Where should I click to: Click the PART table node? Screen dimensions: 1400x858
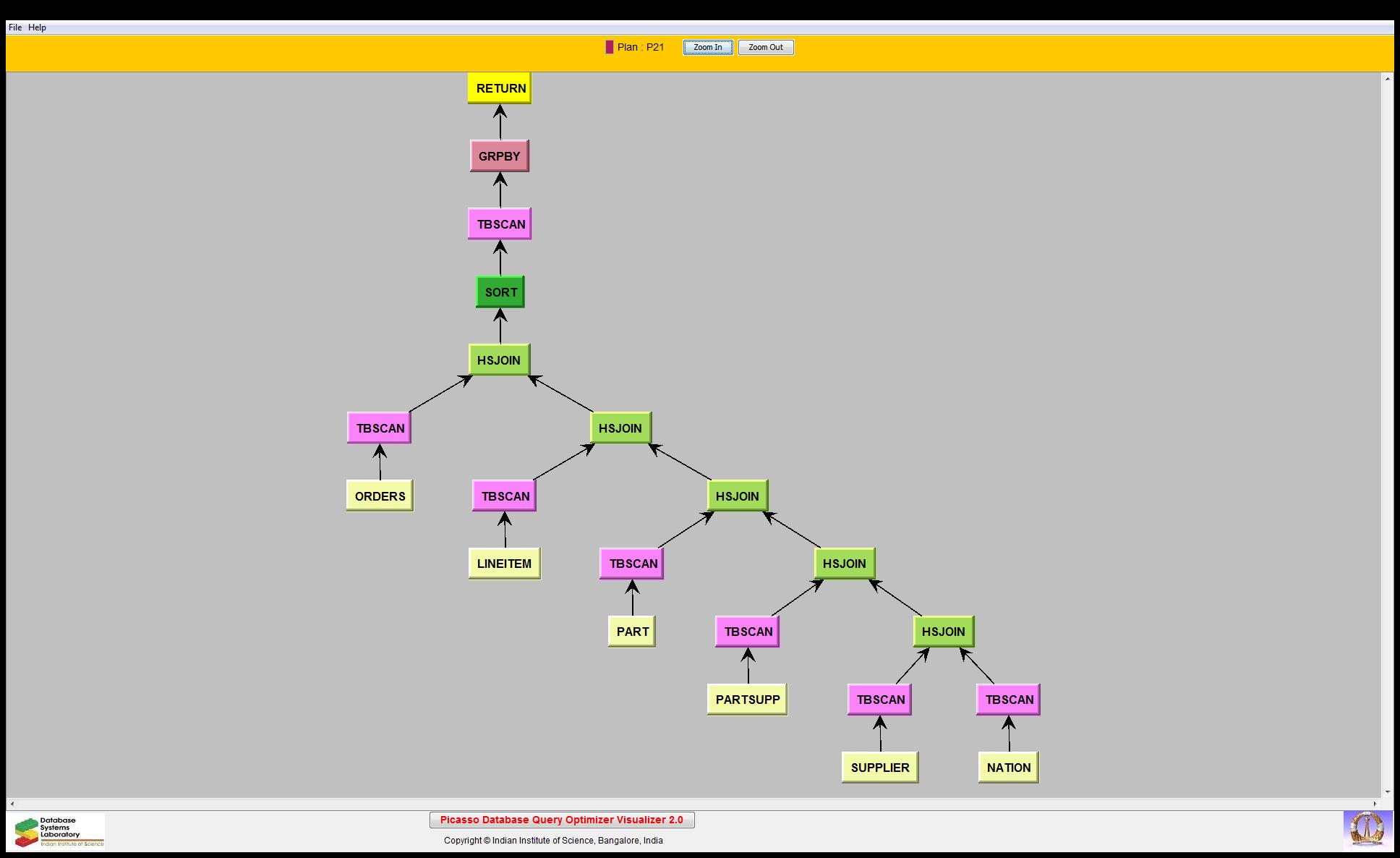pyautogui.click(x=632, y=632)
